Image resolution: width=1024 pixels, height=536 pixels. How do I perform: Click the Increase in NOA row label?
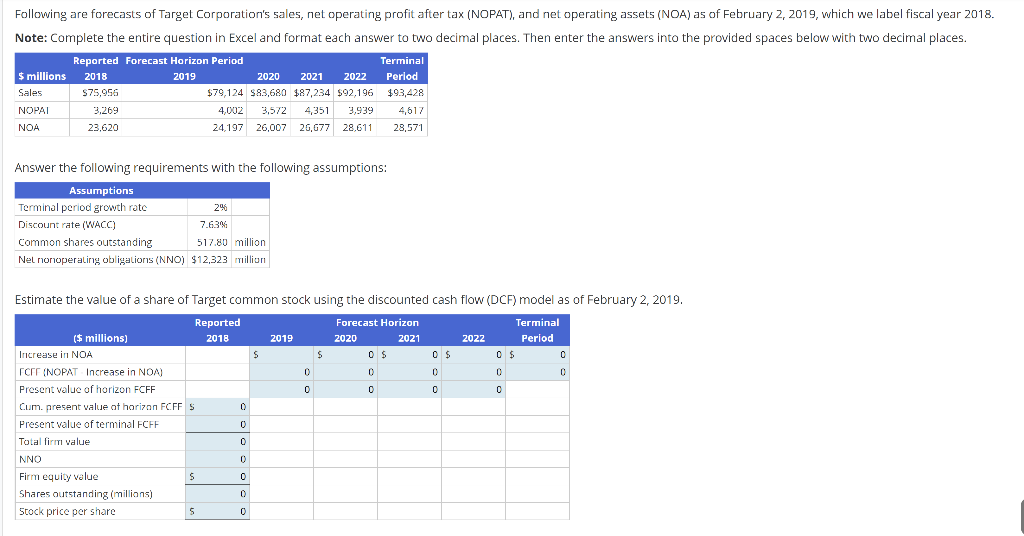tap(56, 355)
